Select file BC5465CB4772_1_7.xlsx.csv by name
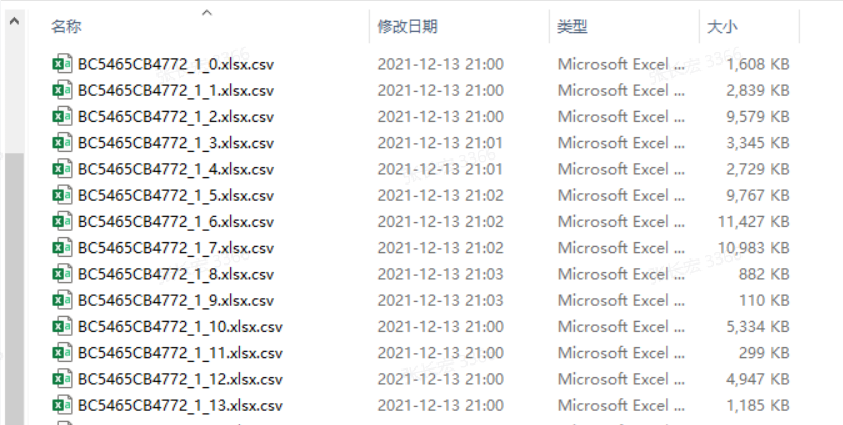The width and height of the screenshot is (843, 425). click(x=176, y=248)
